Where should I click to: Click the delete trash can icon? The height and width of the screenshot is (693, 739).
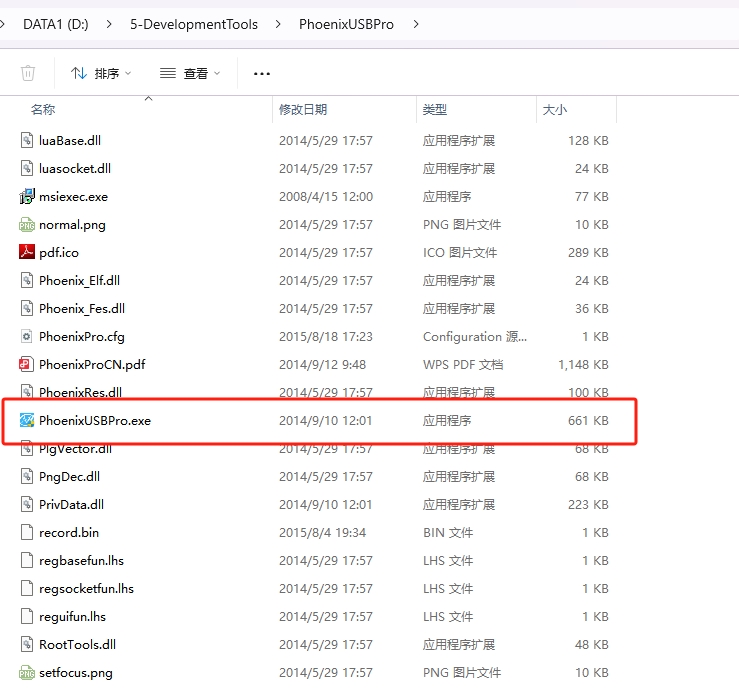pyautogui.click(x=28, y=73)
